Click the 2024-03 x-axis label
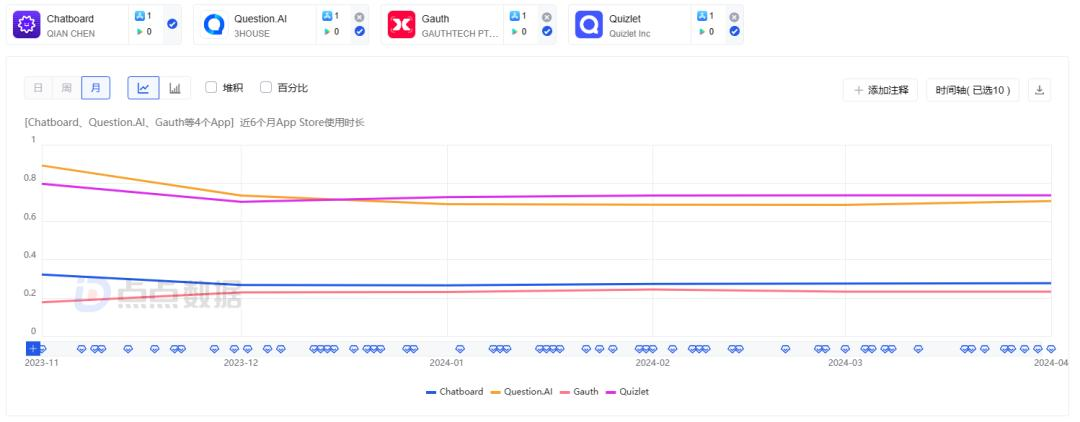1080x422 pixels. coord(845,362)
